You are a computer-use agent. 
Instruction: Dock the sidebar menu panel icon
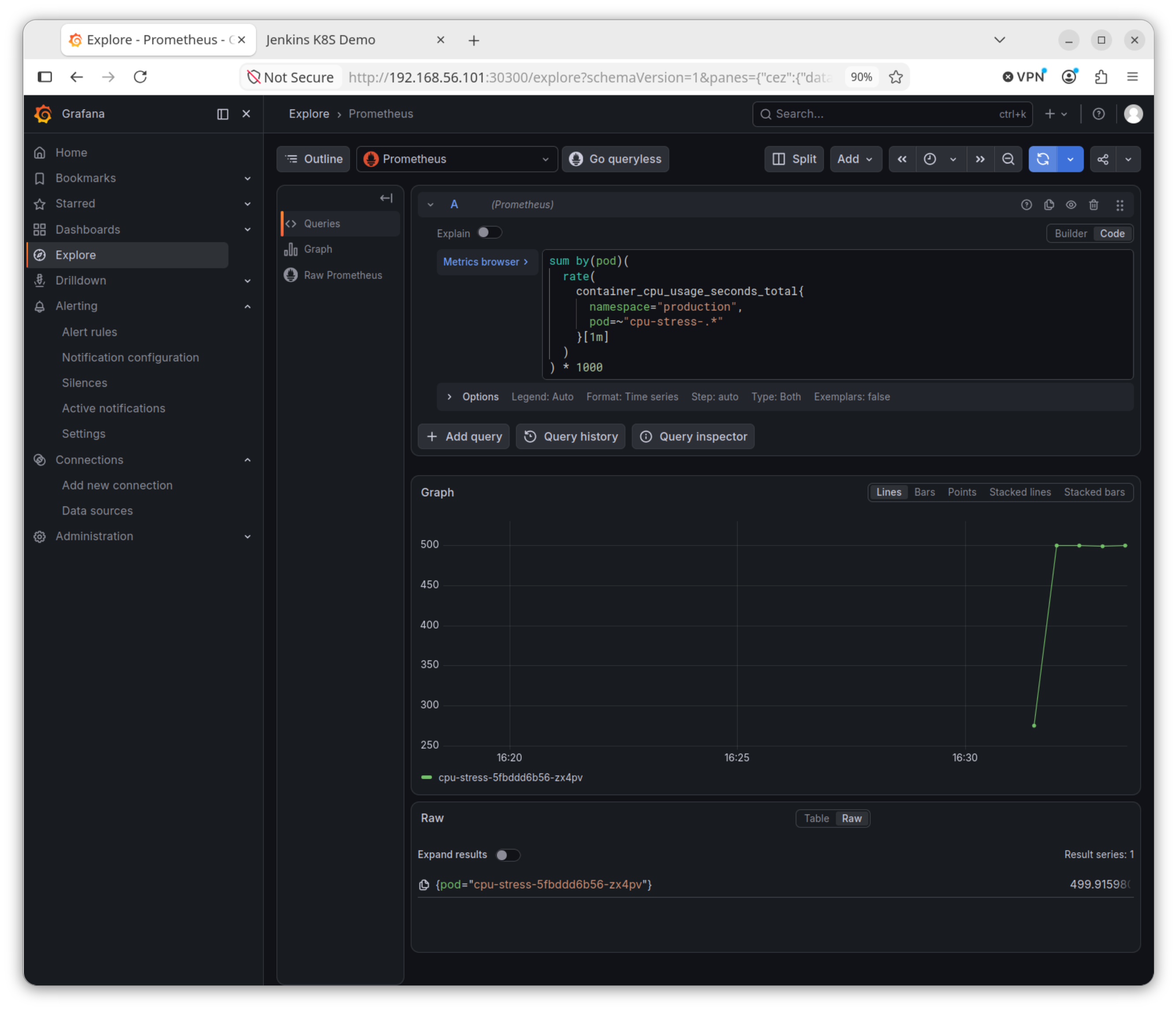click(x=222, y=114)
